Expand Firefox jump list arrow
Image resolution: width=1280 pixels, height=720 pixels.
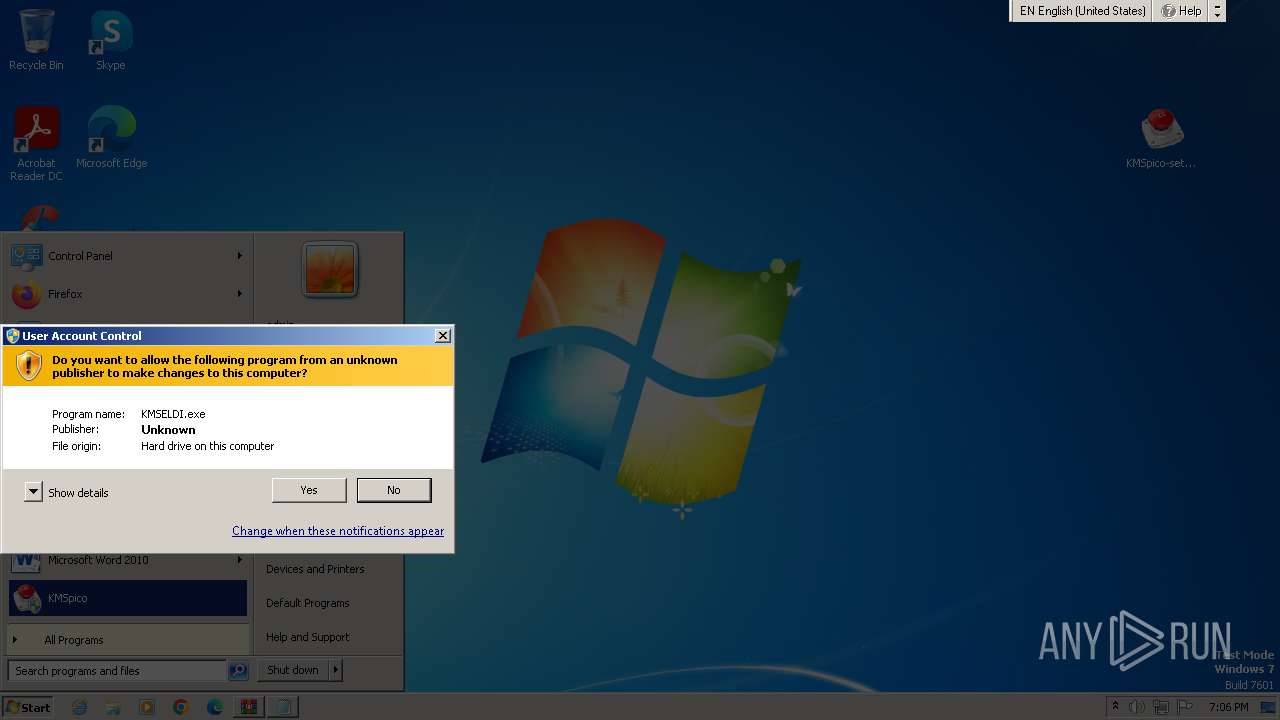click(x=239, y=294)
